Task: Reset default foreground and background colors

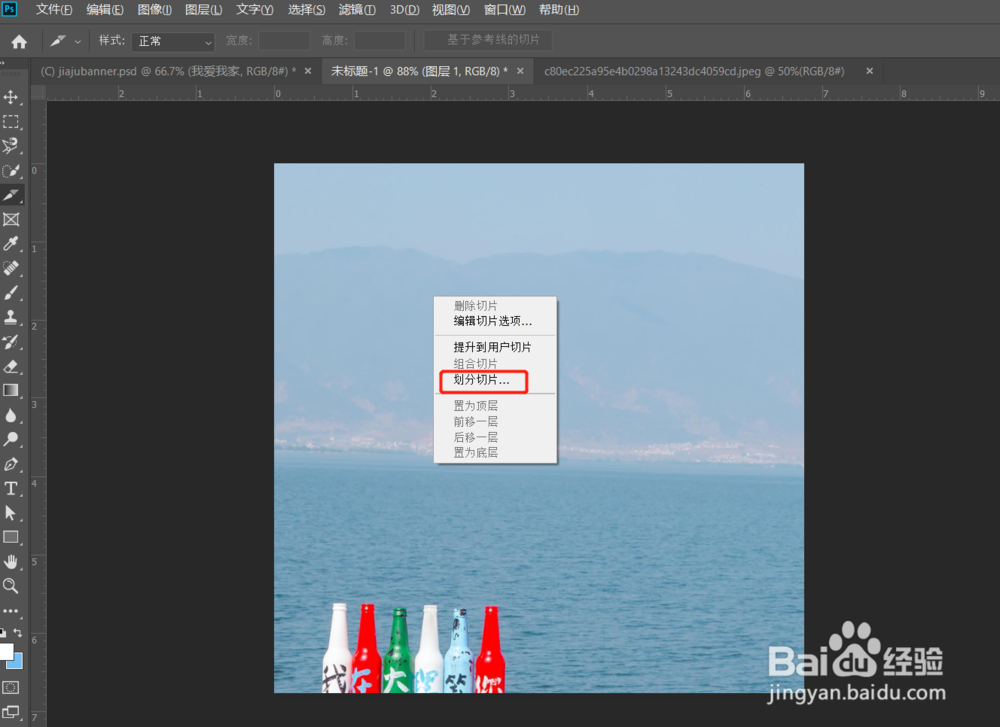Action: pos(3,631)
